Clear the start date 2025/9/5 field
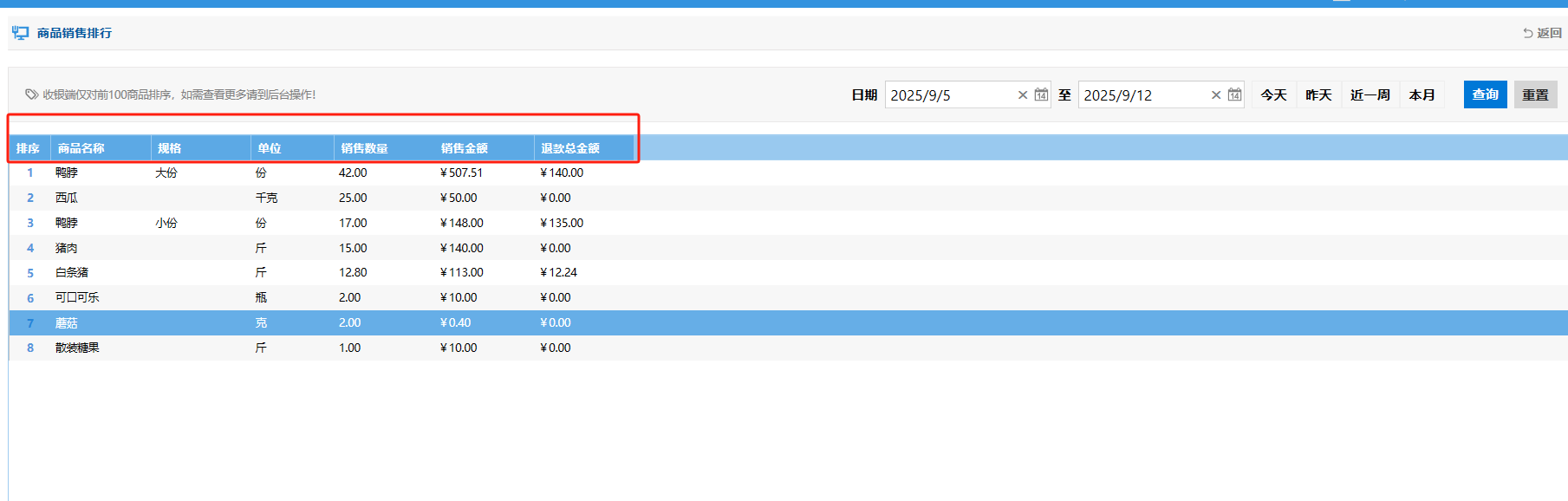Image resolution: width=1568 pixels, height=501 pixels. [x=1023, y=95]
